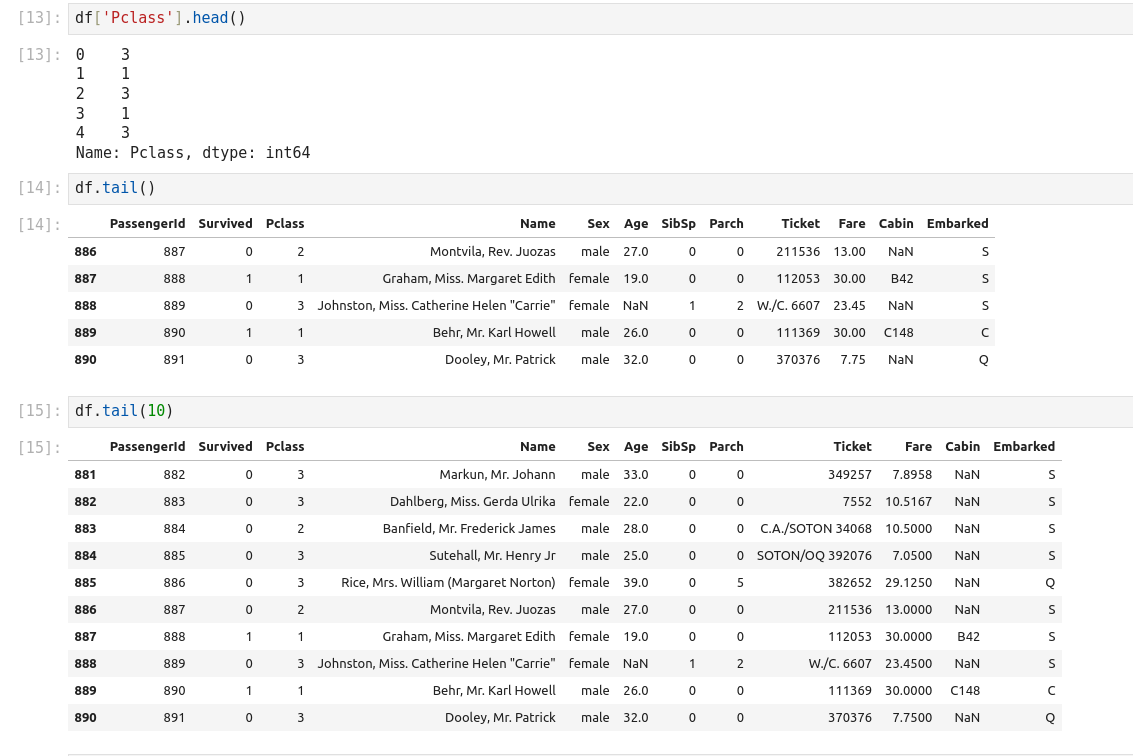
Task: Click the 'Dahlberg, Miss. Gerda Ulrika' name cell
Action: tap(472, 502)
